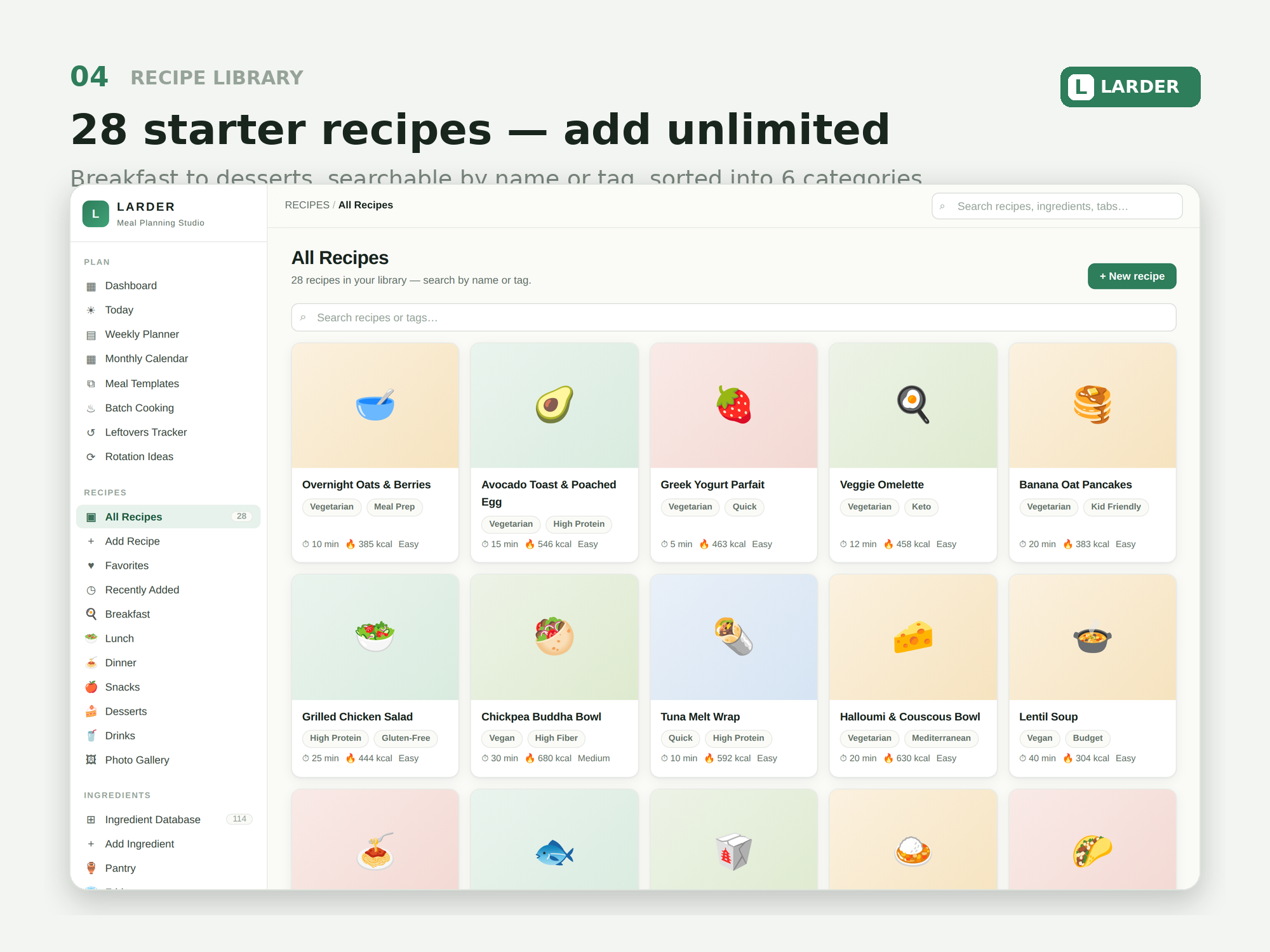The image size is (1270, 952).
Task: Open the Veggie Omelette card image
Action: [x=913, y=405]
